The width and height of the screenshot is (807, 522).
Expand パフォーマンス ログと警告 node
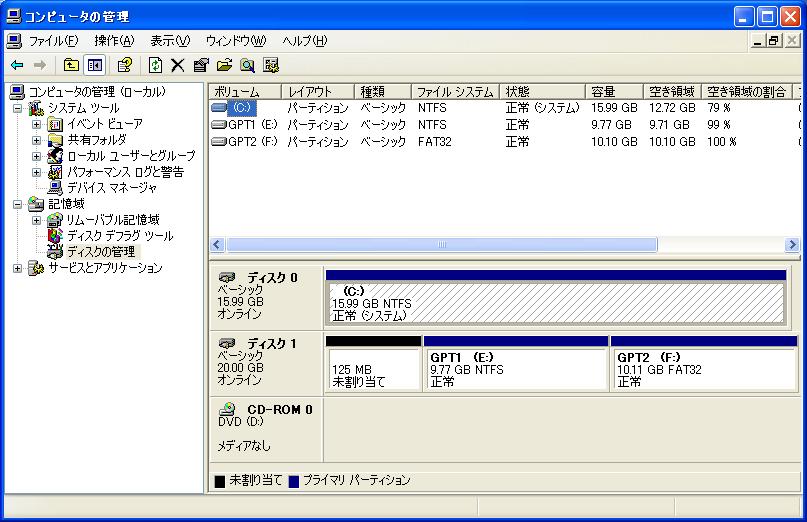[36, 172]
